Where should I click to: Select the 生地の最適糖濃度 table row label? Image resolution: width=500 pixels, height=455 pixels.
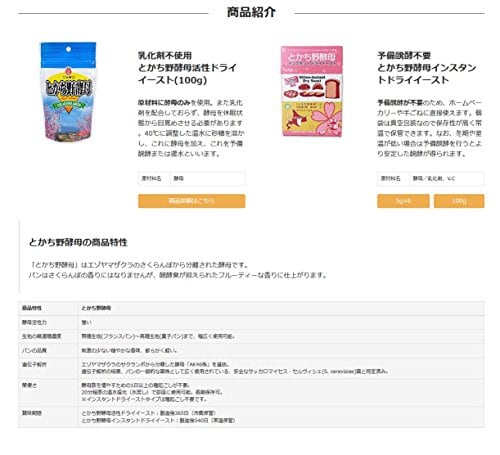tap(42, 336)
